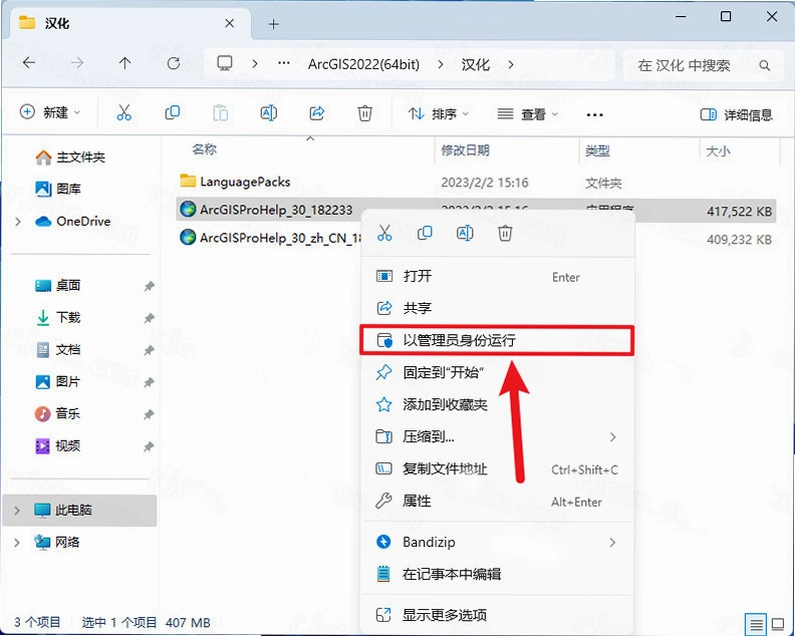Image resolution: width=795 pixels, height=636 pixels.
Task: Switch to large thumbnails view icon
Action: [778, 623]
